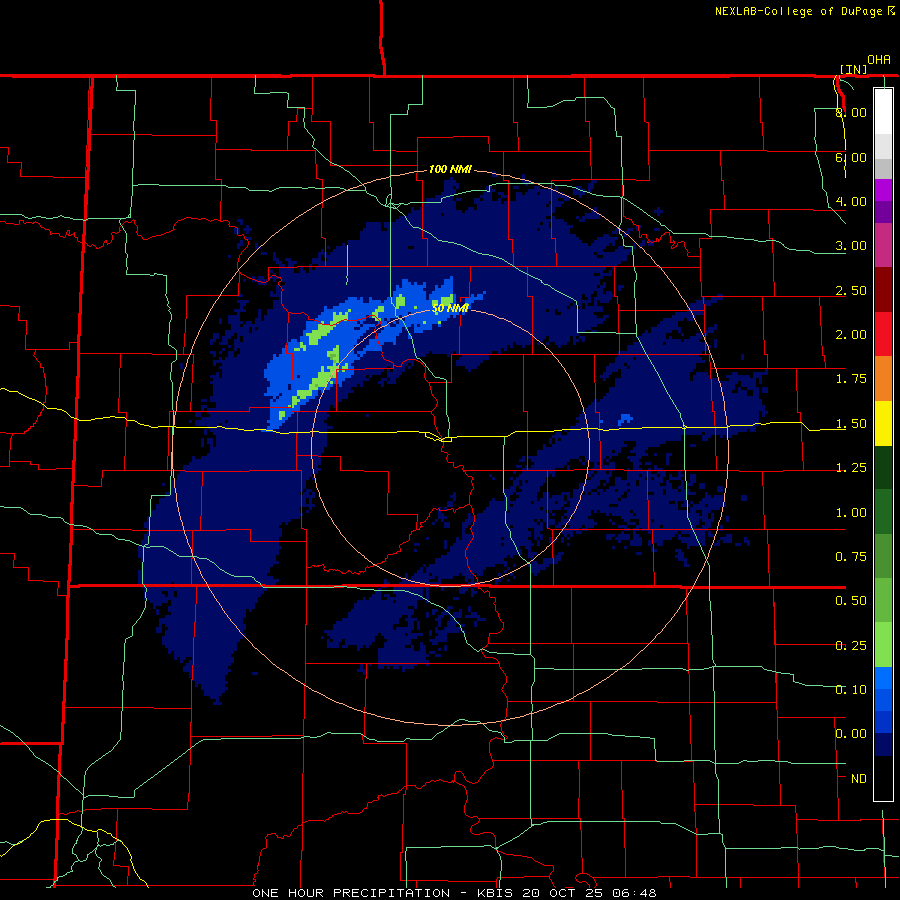900x900 pixels.
Task: Click the 0.00 legend value
Action: pyautogui.click(x=851, y=734)
